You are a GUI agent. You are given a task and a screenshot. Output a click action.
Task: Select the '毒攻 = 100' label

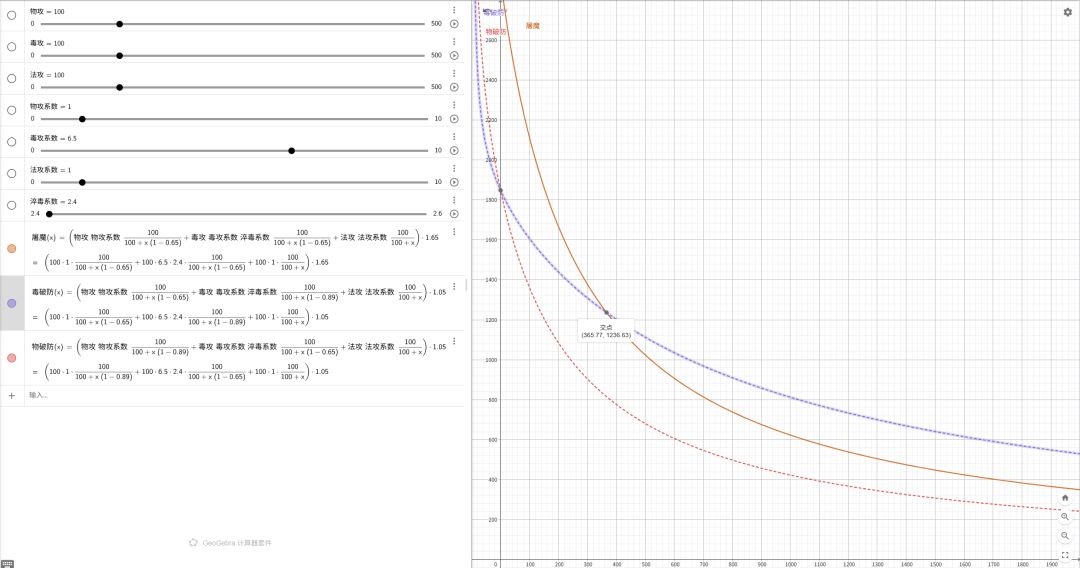coord(47,43)
